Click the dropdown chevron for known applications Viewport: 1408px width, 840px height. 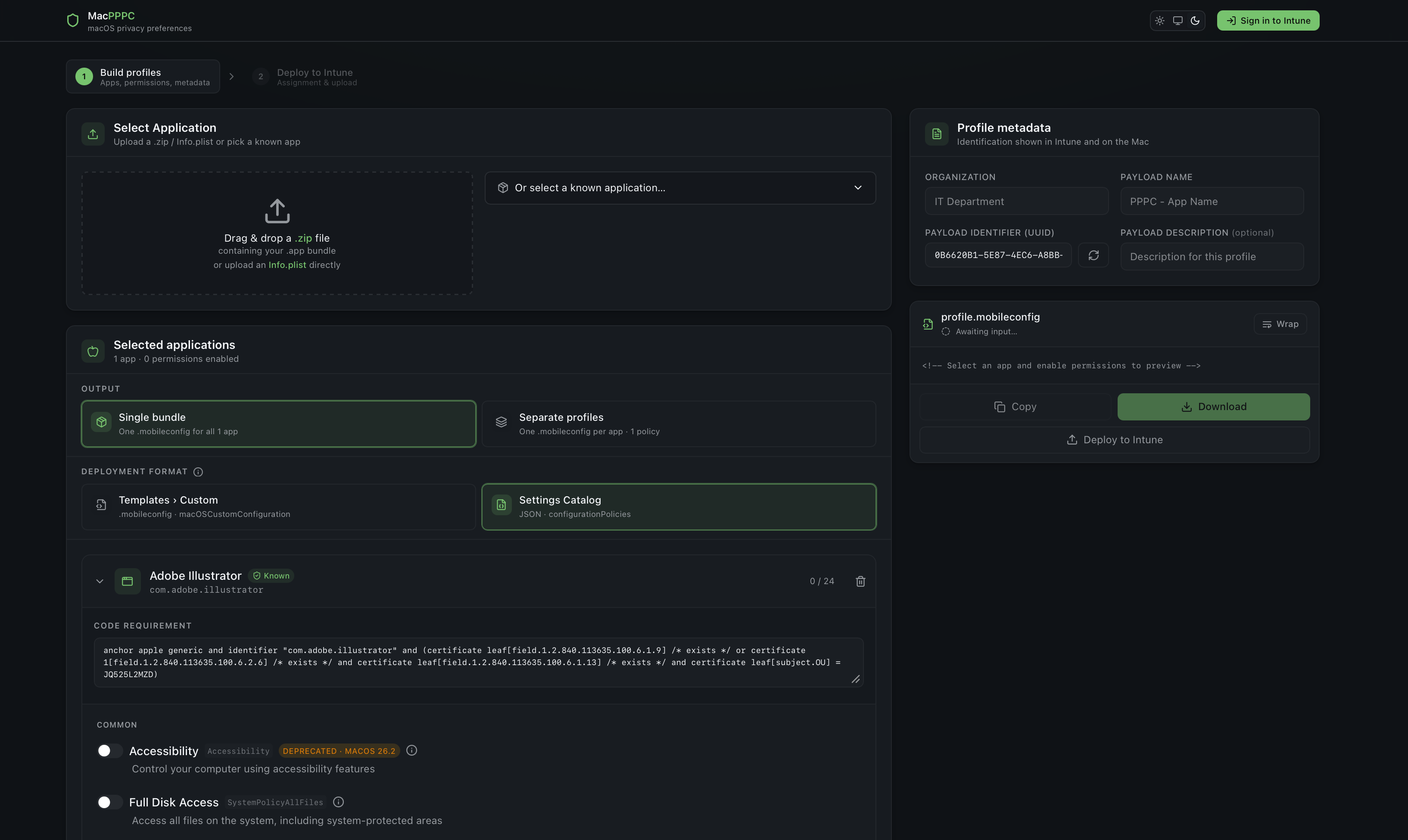click(x=858, y=188)
